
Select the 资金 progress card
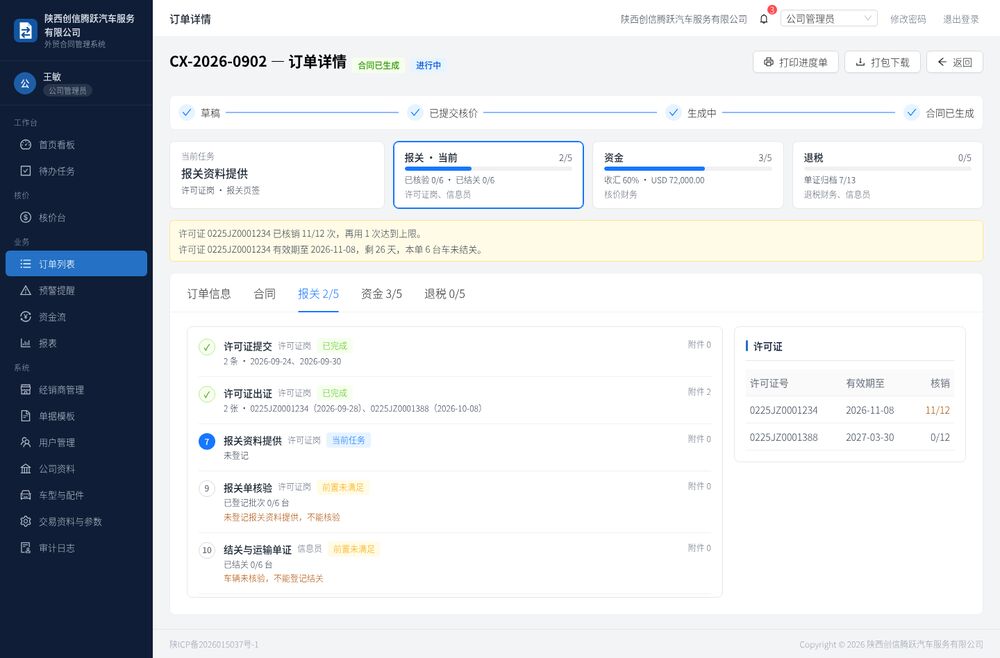[x=688, y=175]
